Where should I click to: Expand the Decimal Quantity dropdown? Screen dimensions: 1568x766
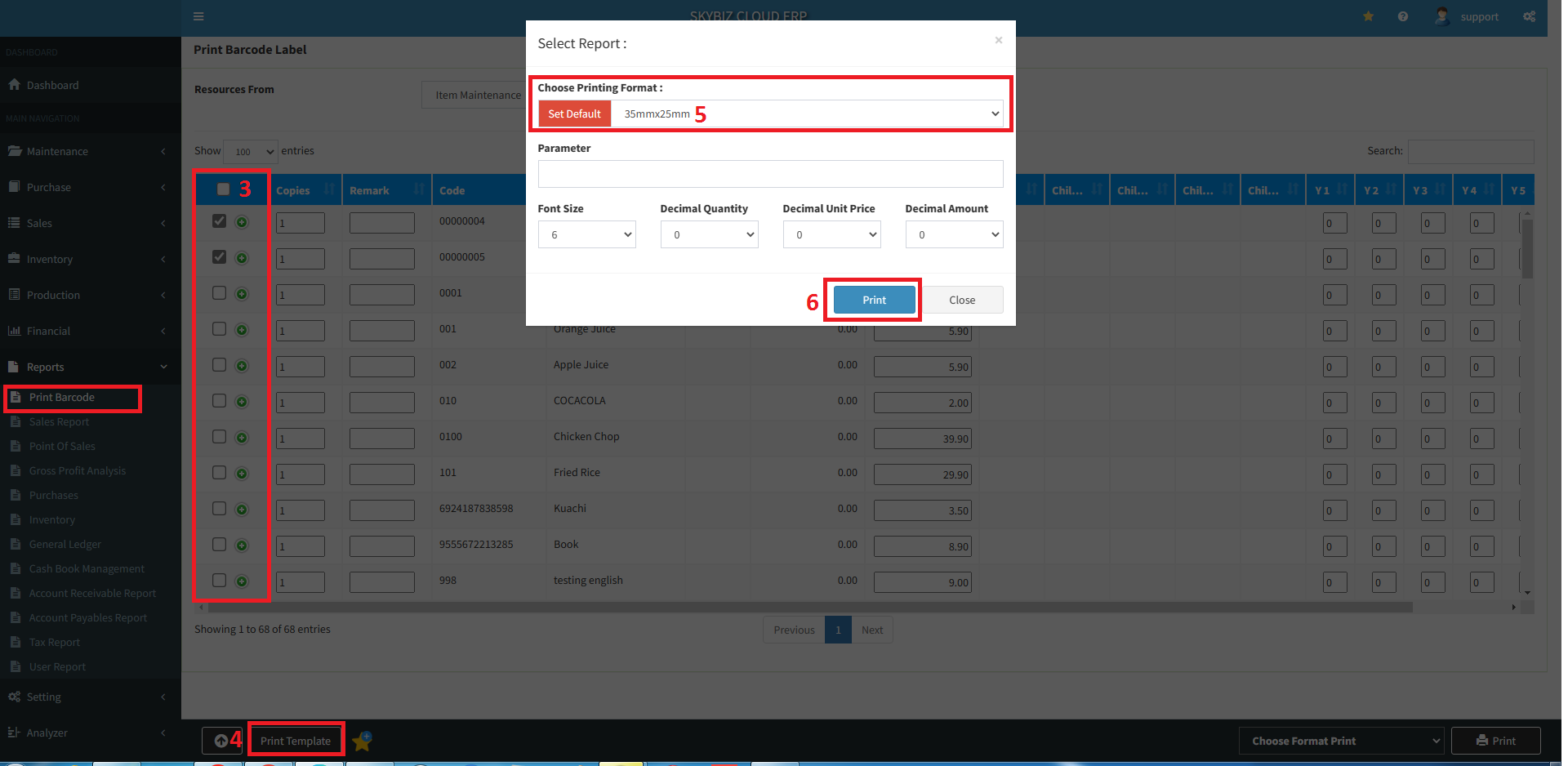[708, 234]
